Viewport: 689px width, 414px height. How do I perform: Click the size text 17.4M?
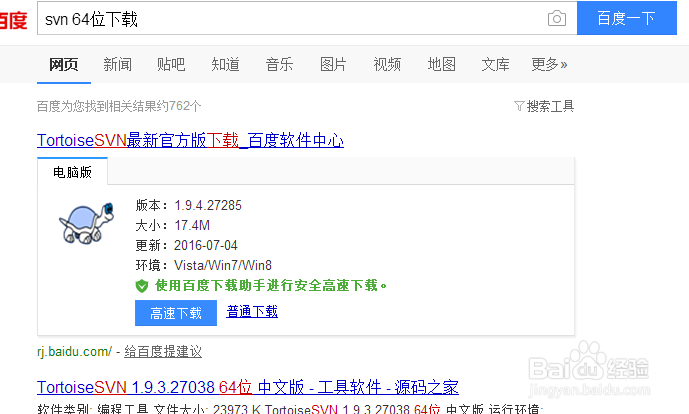[x=192, y=225]
